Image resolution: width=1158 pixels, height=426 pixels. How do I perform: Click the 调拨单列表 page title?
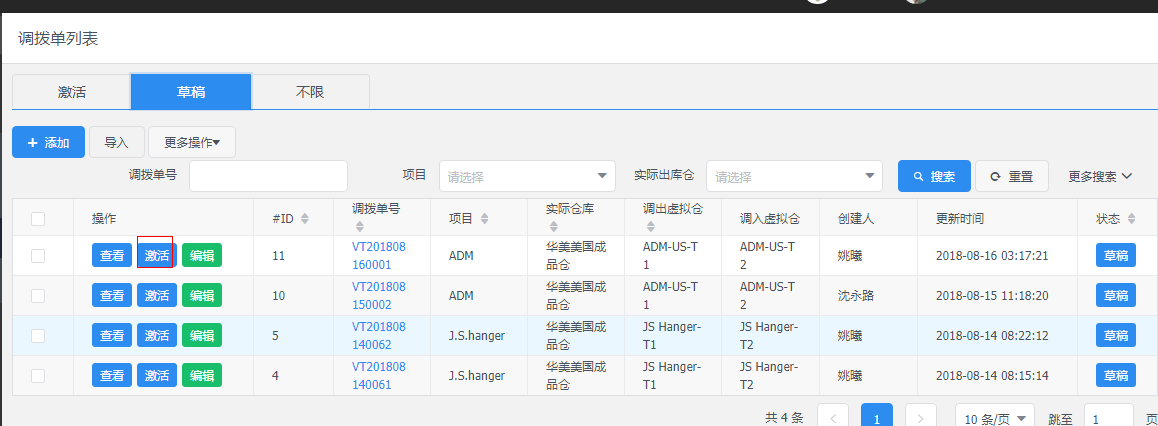58,38
